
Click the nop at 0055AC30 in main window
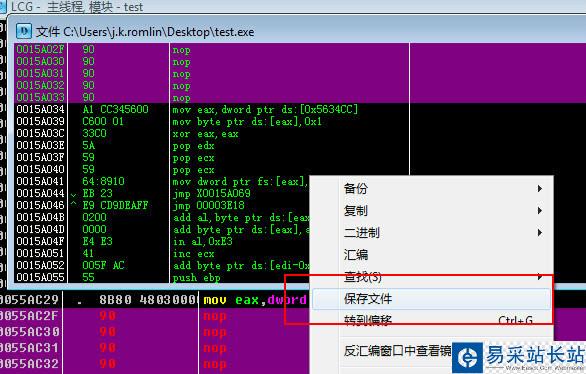pos(215,332)
